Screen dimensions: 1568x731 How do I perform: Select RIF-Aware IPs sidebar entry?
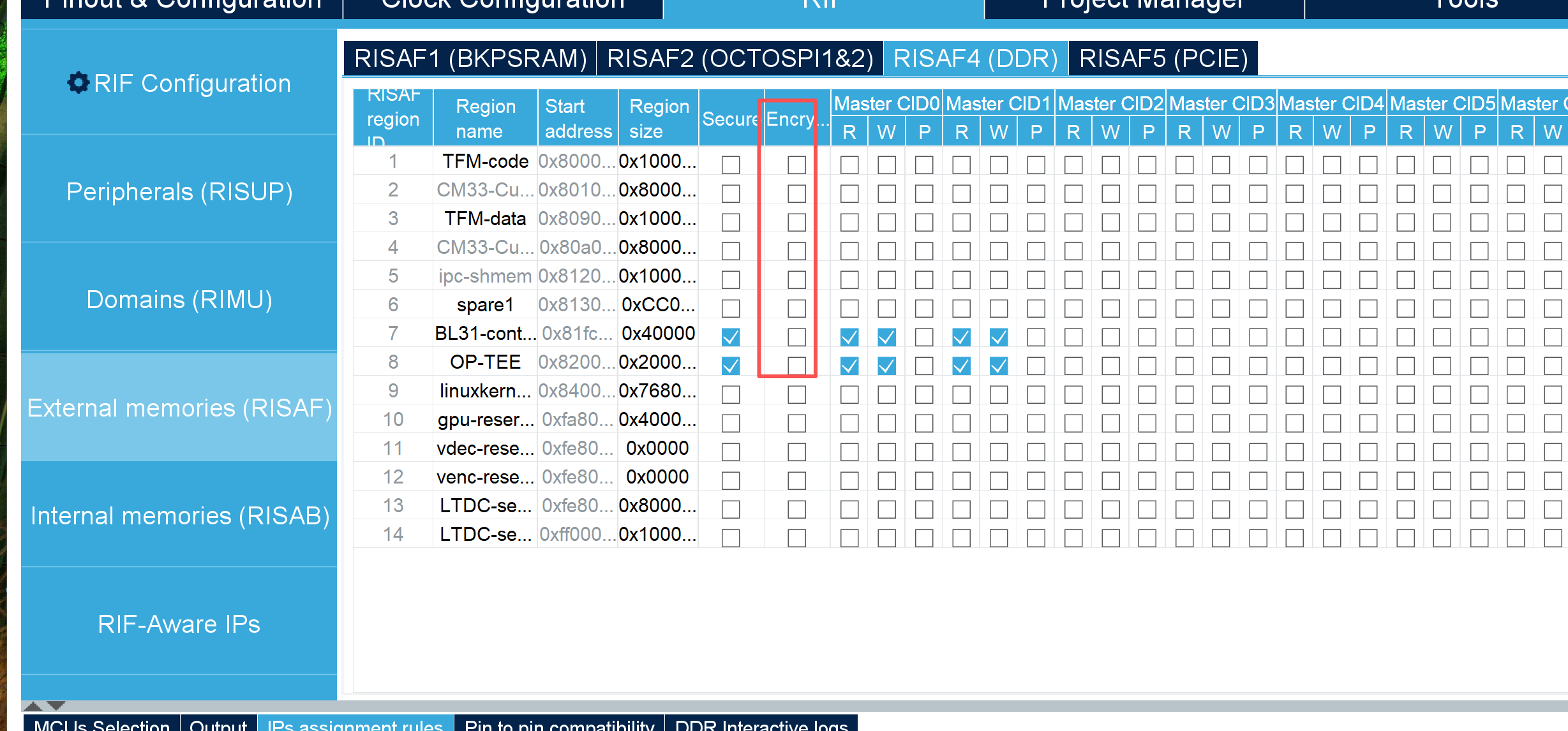[179, 624]
